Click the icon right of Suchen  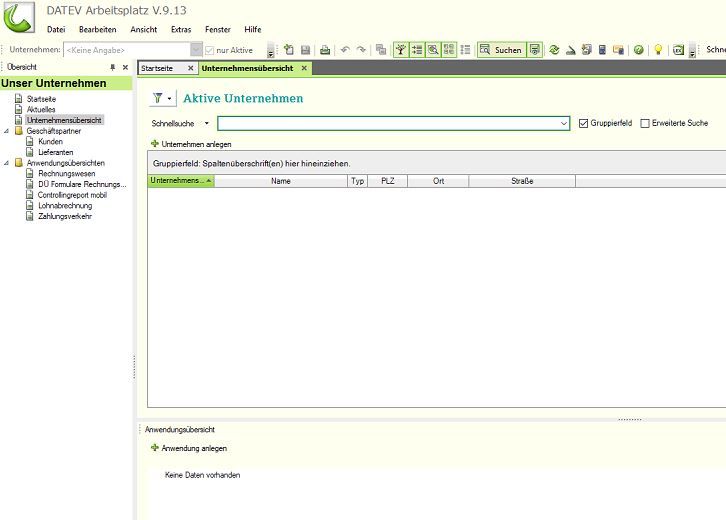coord(535,50)
